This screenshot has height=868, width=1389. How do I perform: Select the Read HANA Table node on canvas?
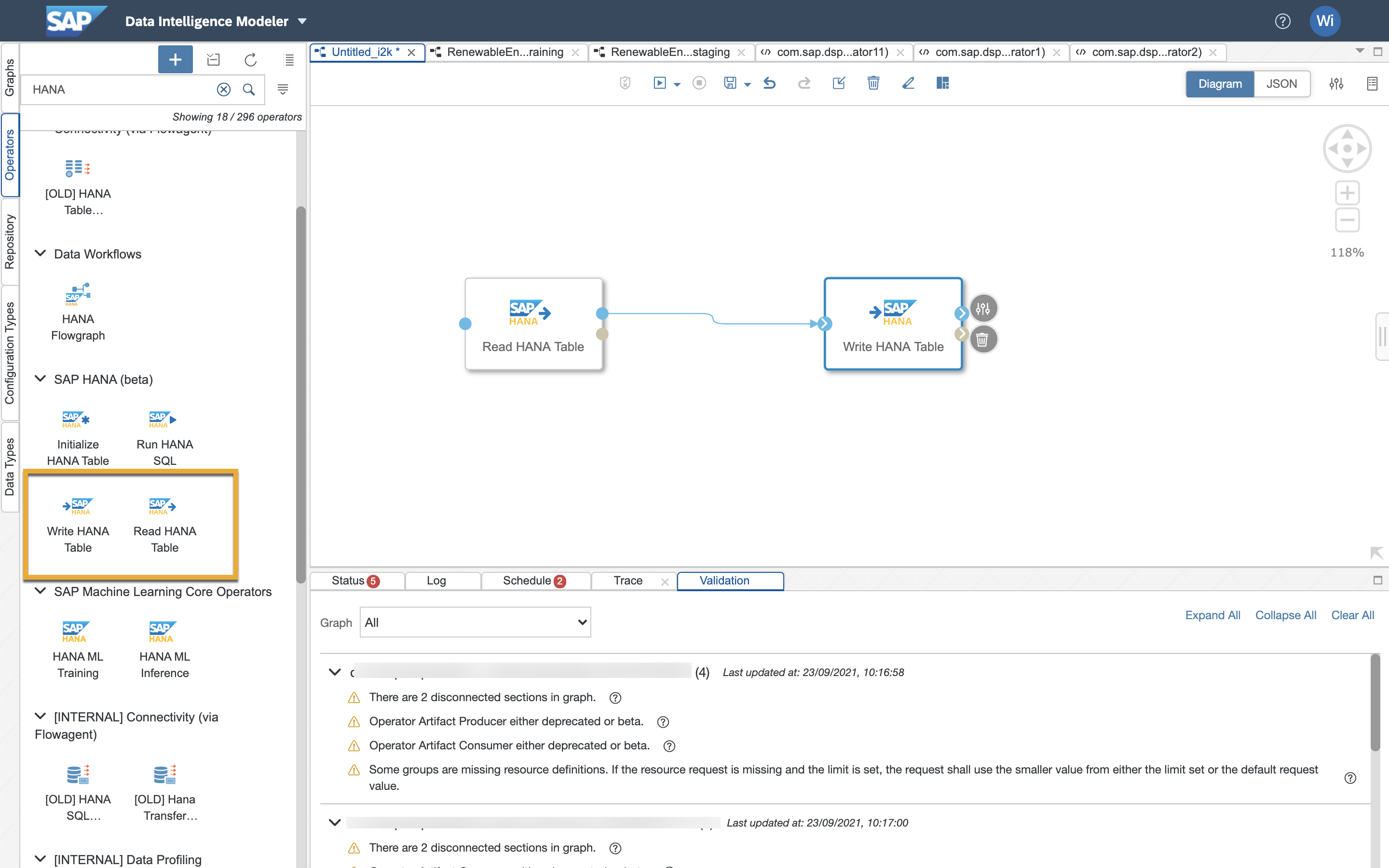point(533,324)
